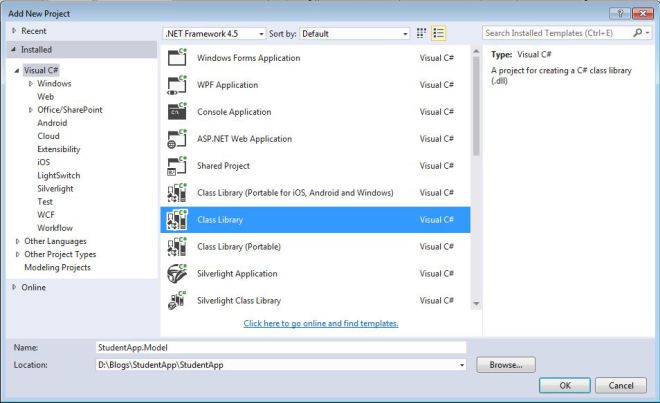
Task: Click the Silverlight Application template icon
Action: (x=177, y=273)
